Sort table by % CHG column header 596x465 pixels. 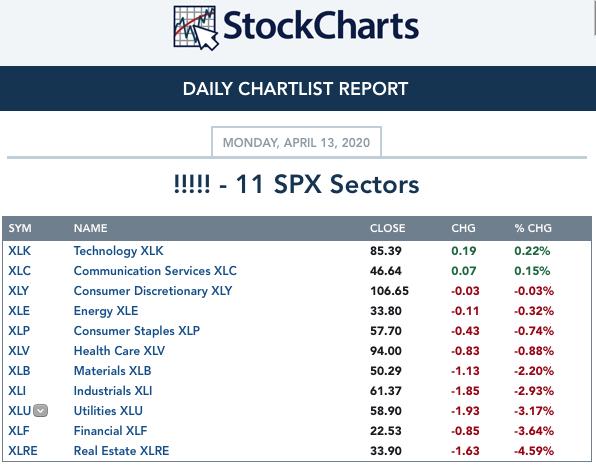(x=533, y=228)
